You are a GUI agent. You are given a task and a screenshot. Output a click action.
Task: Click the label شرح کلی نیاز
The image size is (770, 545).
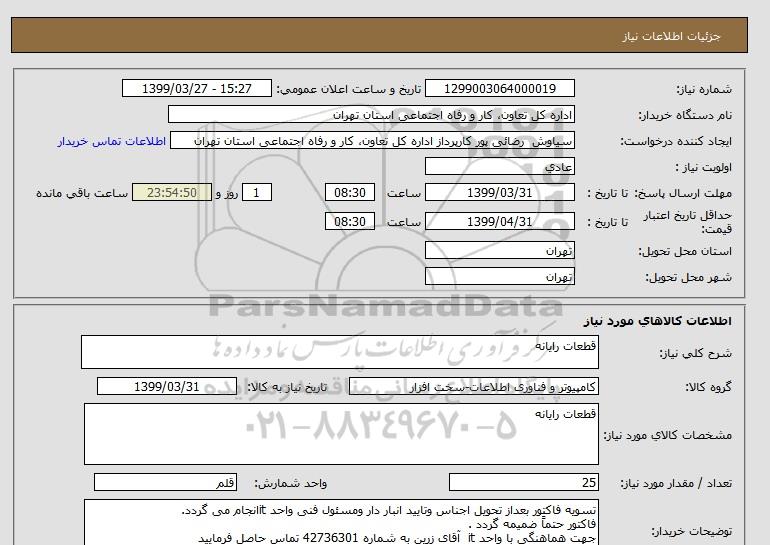pyautogui.click(x=695, y=353)
